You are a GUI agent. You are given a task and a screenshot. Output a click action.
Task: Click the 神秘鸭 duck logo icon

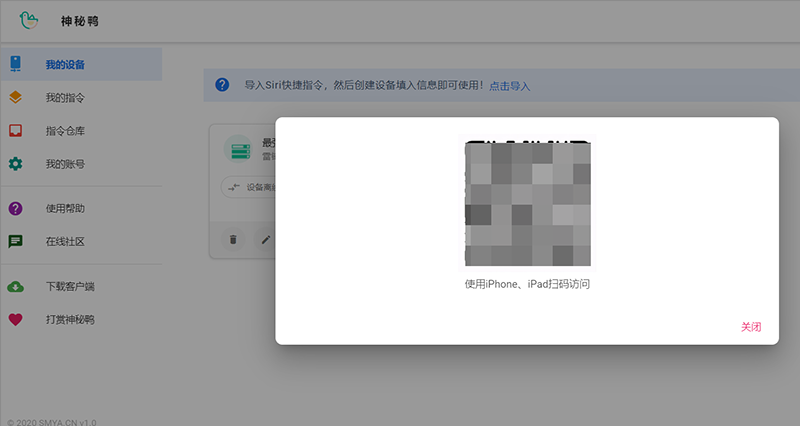[29, 20]
